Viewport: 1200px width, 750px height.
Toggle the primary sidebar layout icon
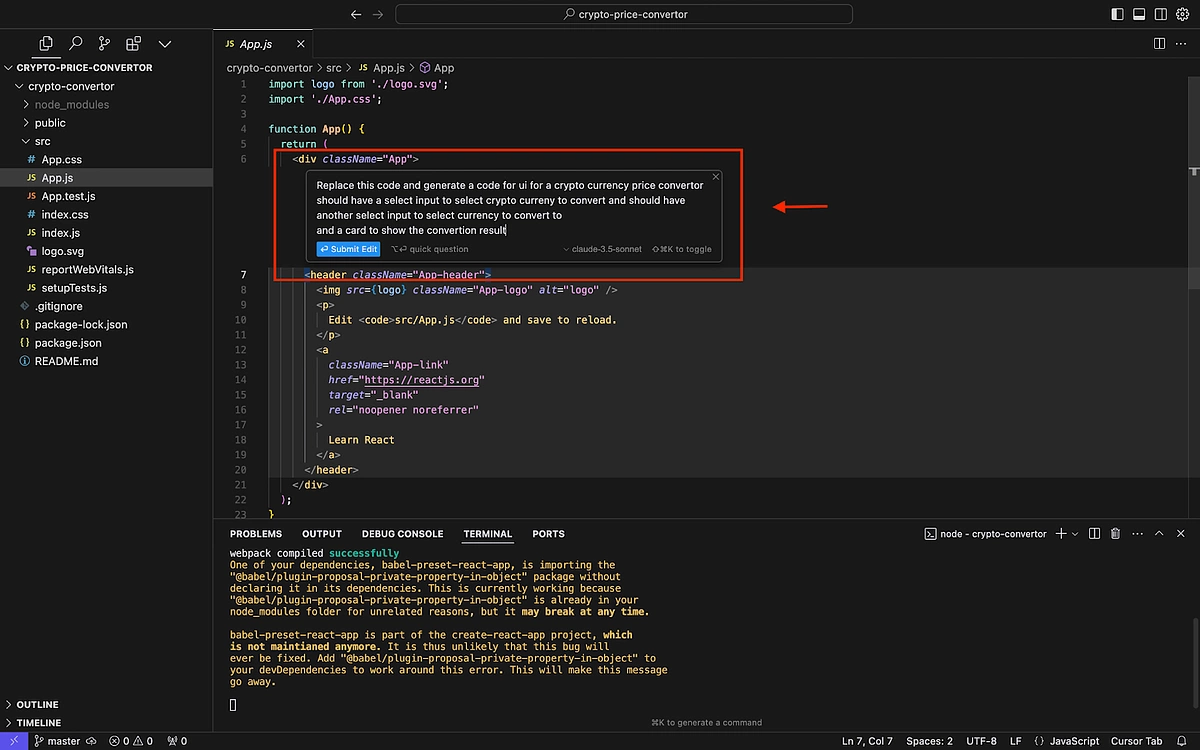coord(1118,14)
